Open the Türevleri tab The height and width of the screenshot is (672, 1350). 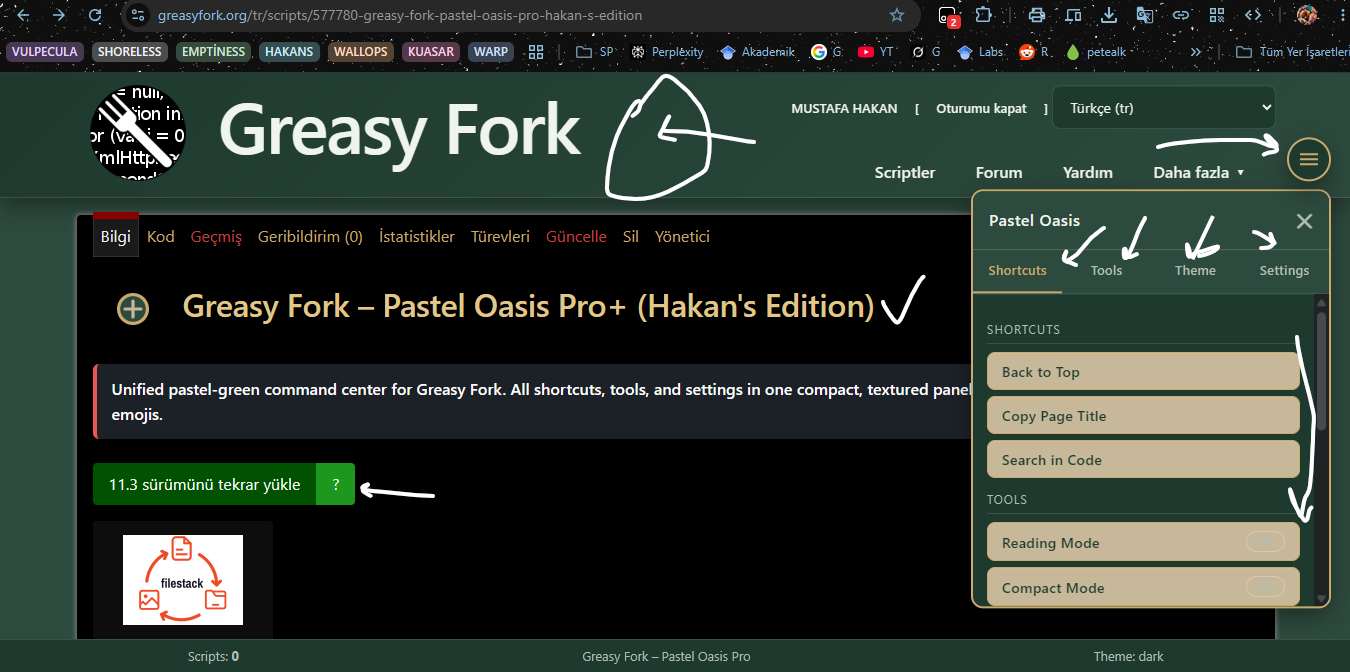click(x=500, y=236)
